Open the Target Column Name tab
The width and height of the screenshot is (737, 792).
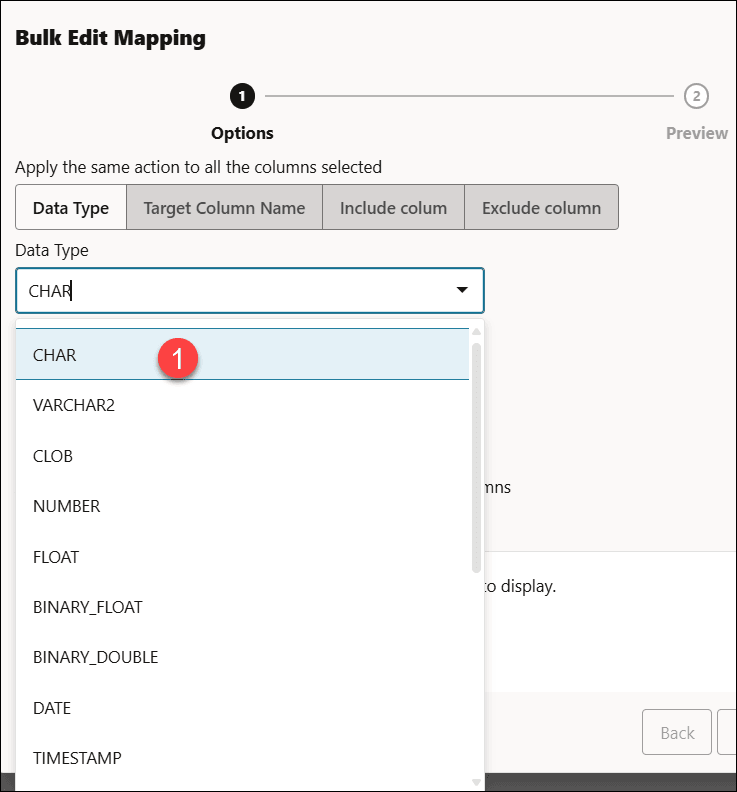coord(224,208)
